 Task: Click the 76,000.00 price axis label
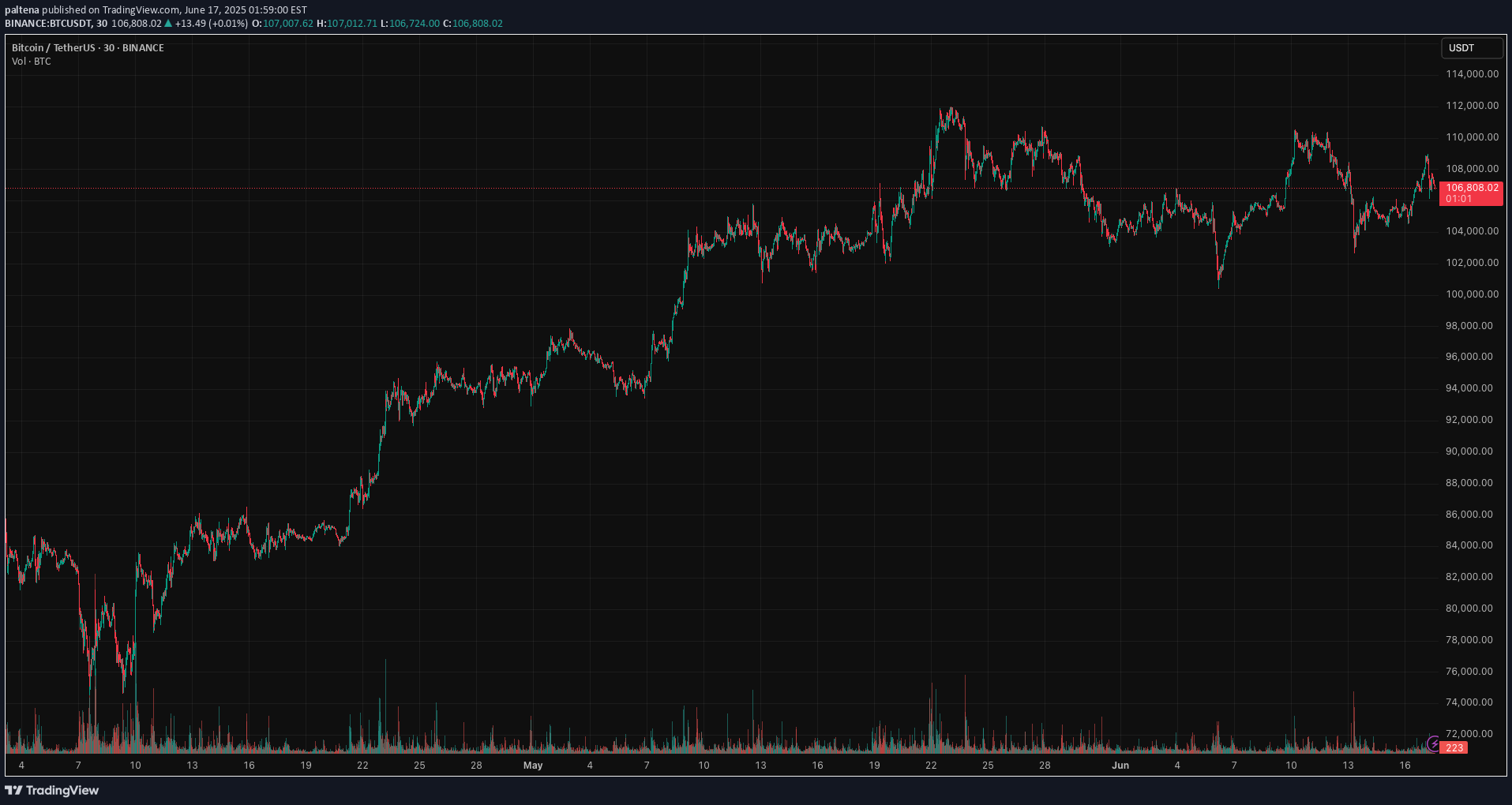[x=1469, y=672]
